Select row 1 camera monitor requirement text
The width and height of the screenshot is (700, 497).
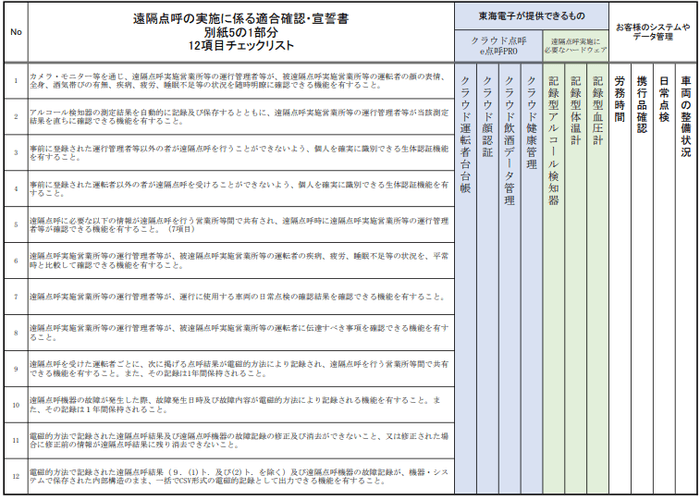click(x=238, y=80)
